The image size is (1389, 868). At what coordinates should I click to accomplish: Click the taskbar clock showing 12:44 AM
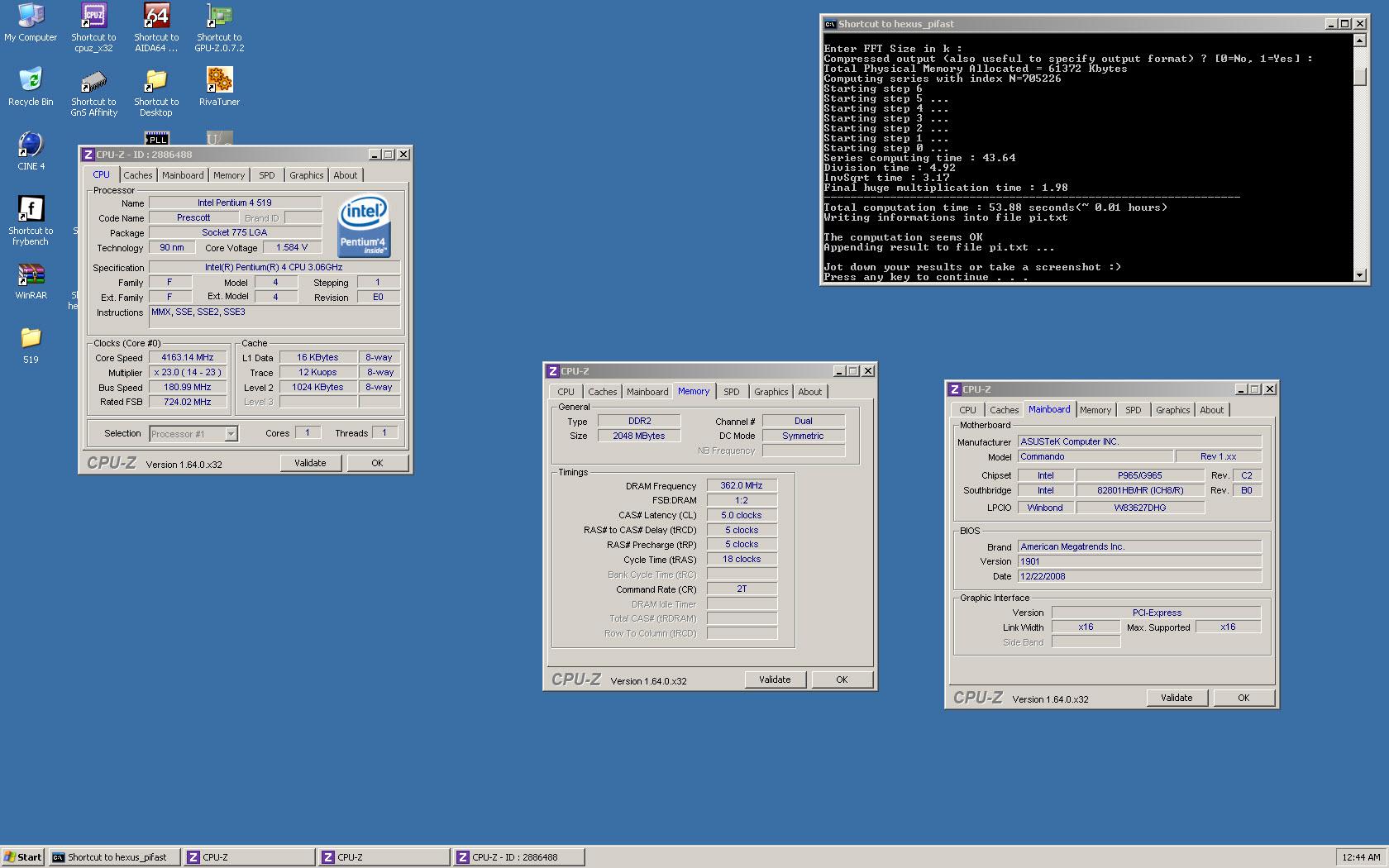click(x=1361, y=857)
